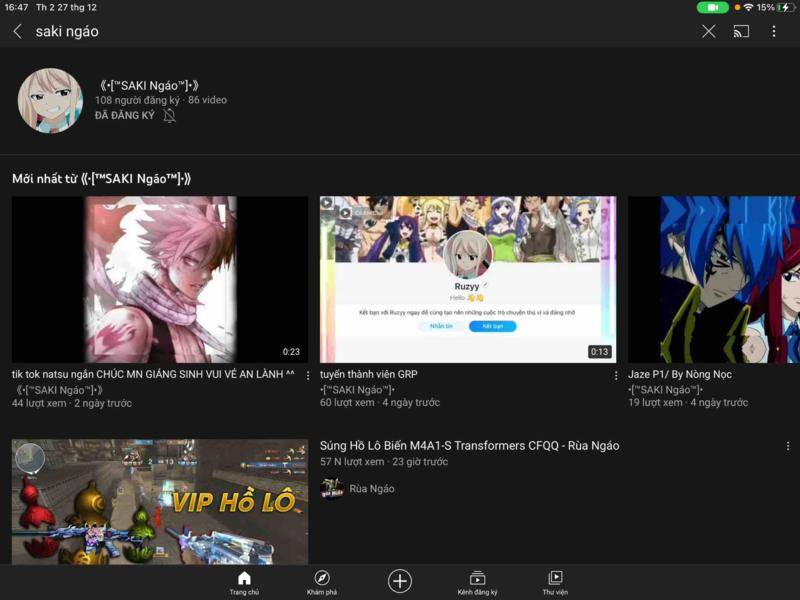The image size is (800, 600).
Task: Open the Jaze P1/ By Nòng Nọc title
Action: [680, 374]
